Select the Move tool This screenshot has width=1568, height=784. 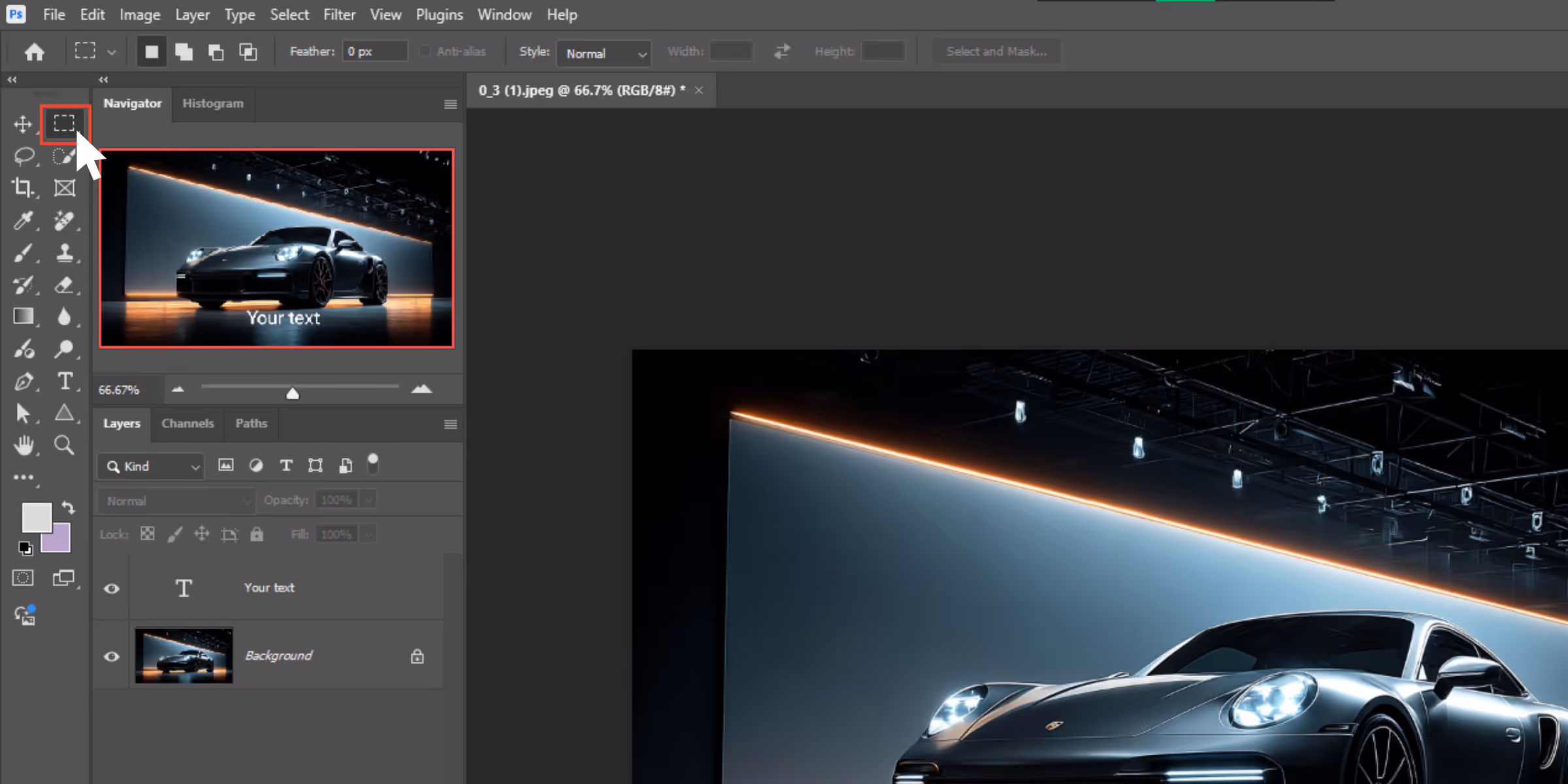click(23, 124)
